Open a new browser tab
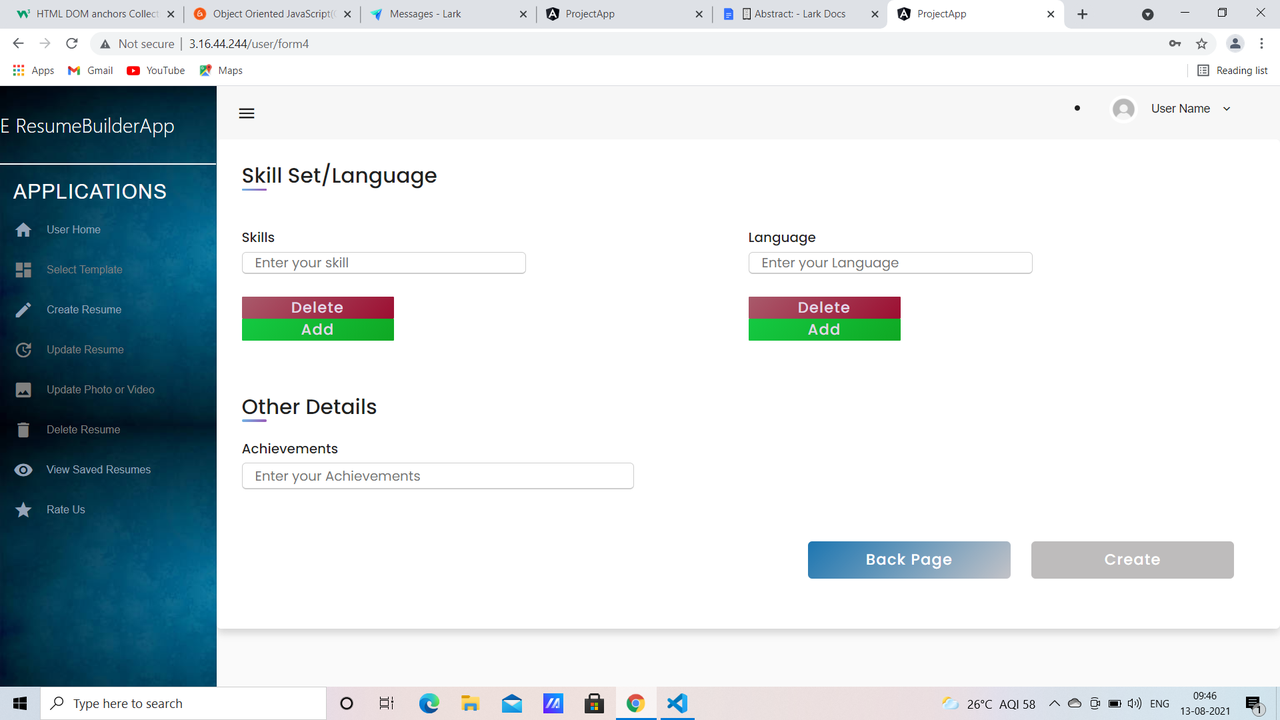 tap(1082, 14)
